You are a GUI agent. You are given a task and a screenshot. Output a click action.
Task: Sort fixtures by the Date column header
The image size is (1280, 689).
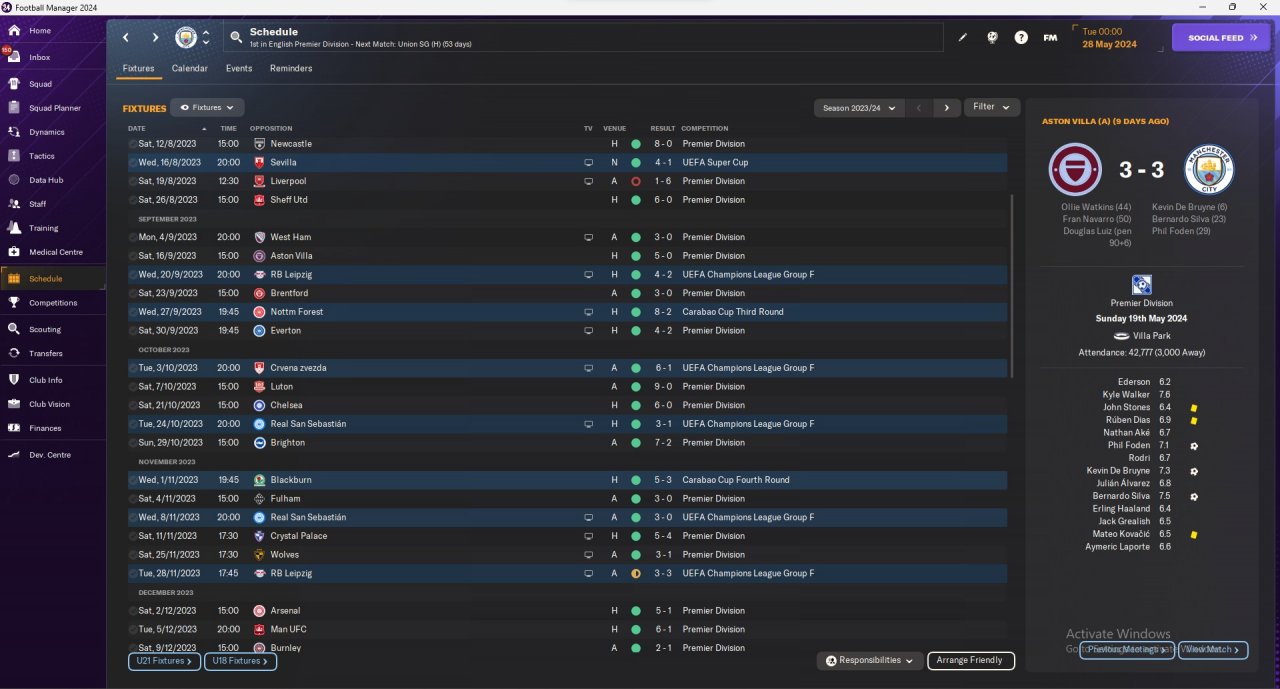137,129
